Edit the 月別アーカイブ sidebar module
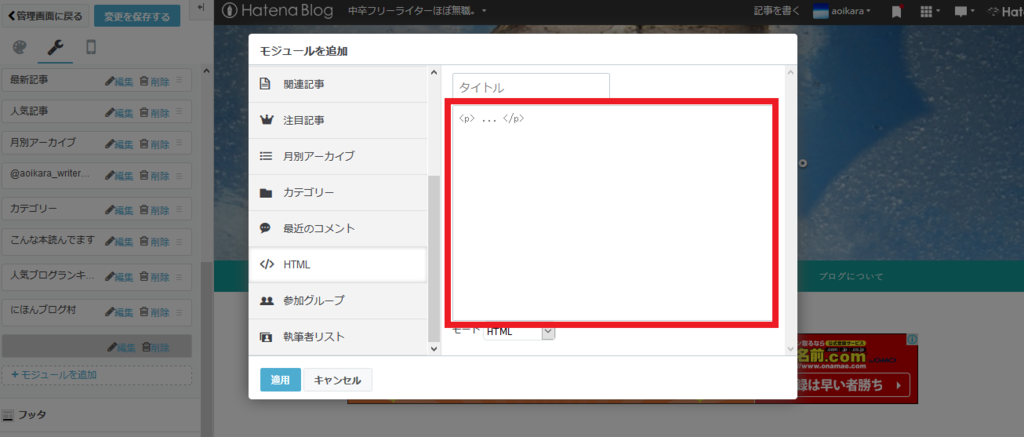This screenshot has height=437, width=1024. coord(119,144)
